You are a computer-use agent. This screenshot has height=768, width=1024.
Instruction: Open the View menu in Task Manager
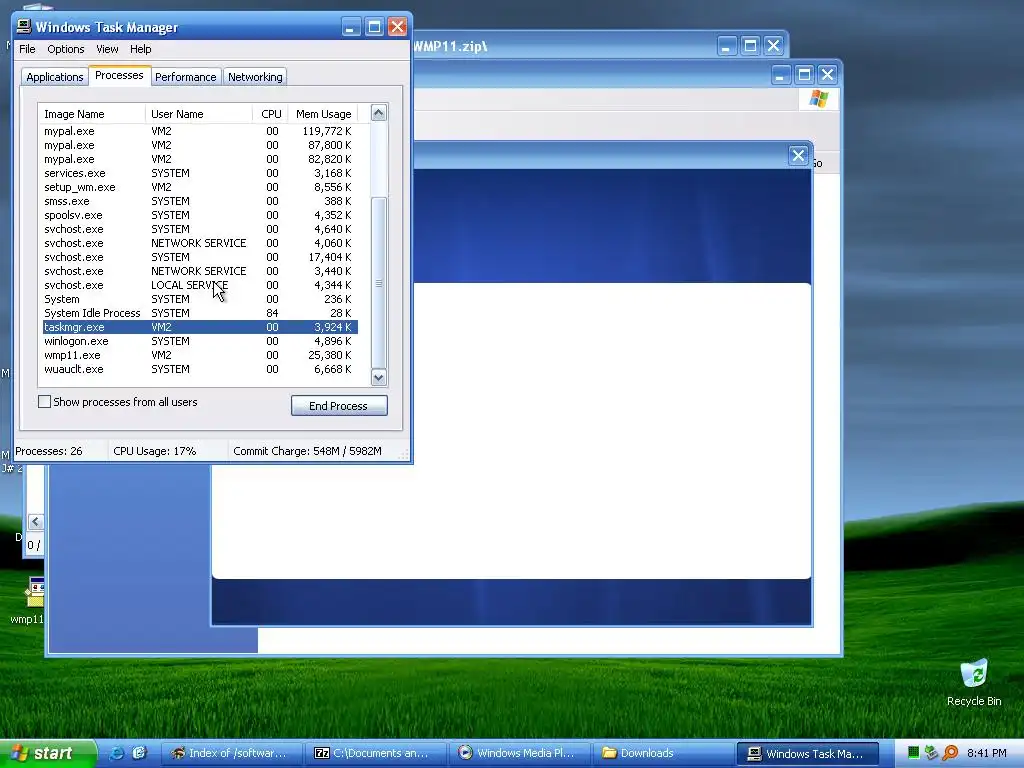107,49
